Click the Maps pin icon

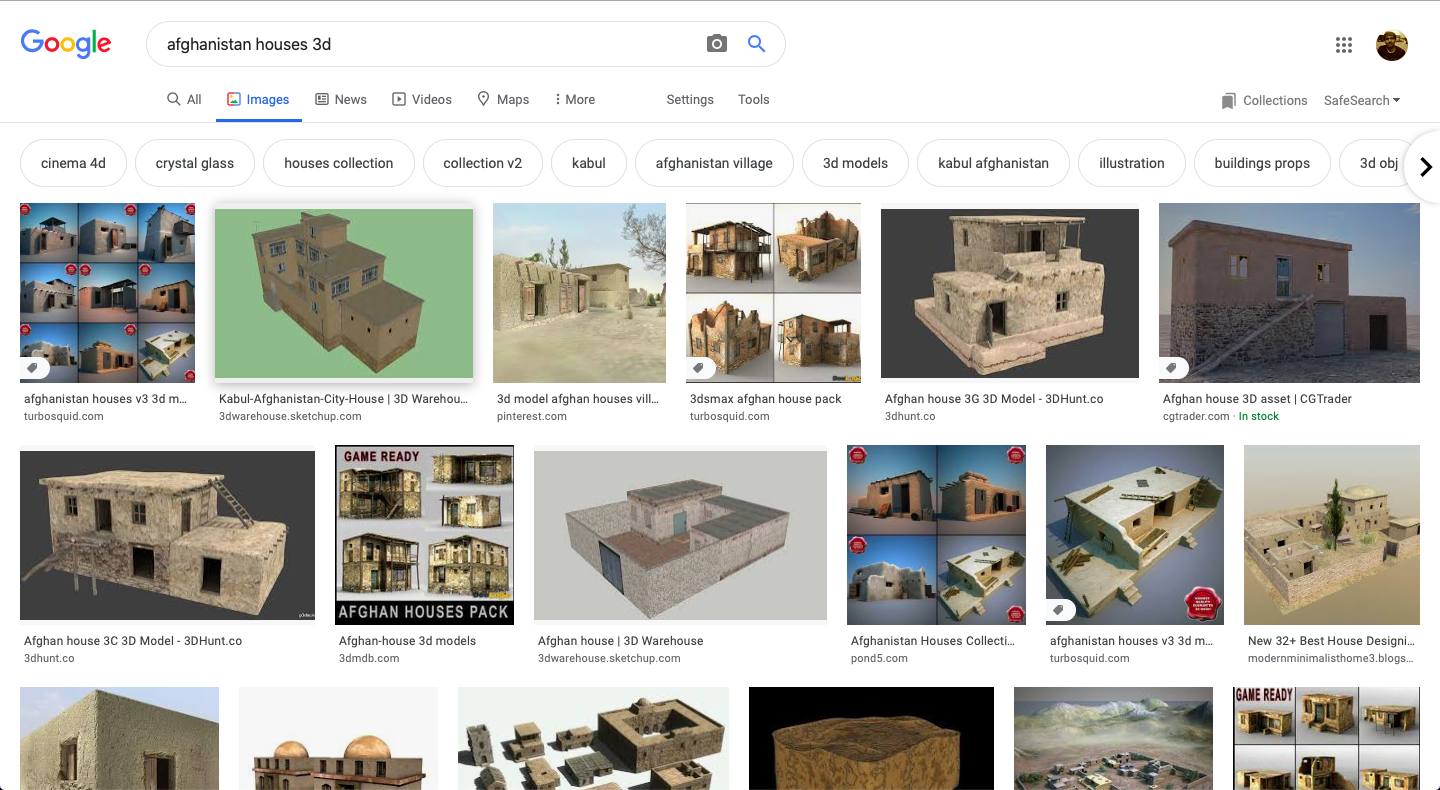click(481, 99)
